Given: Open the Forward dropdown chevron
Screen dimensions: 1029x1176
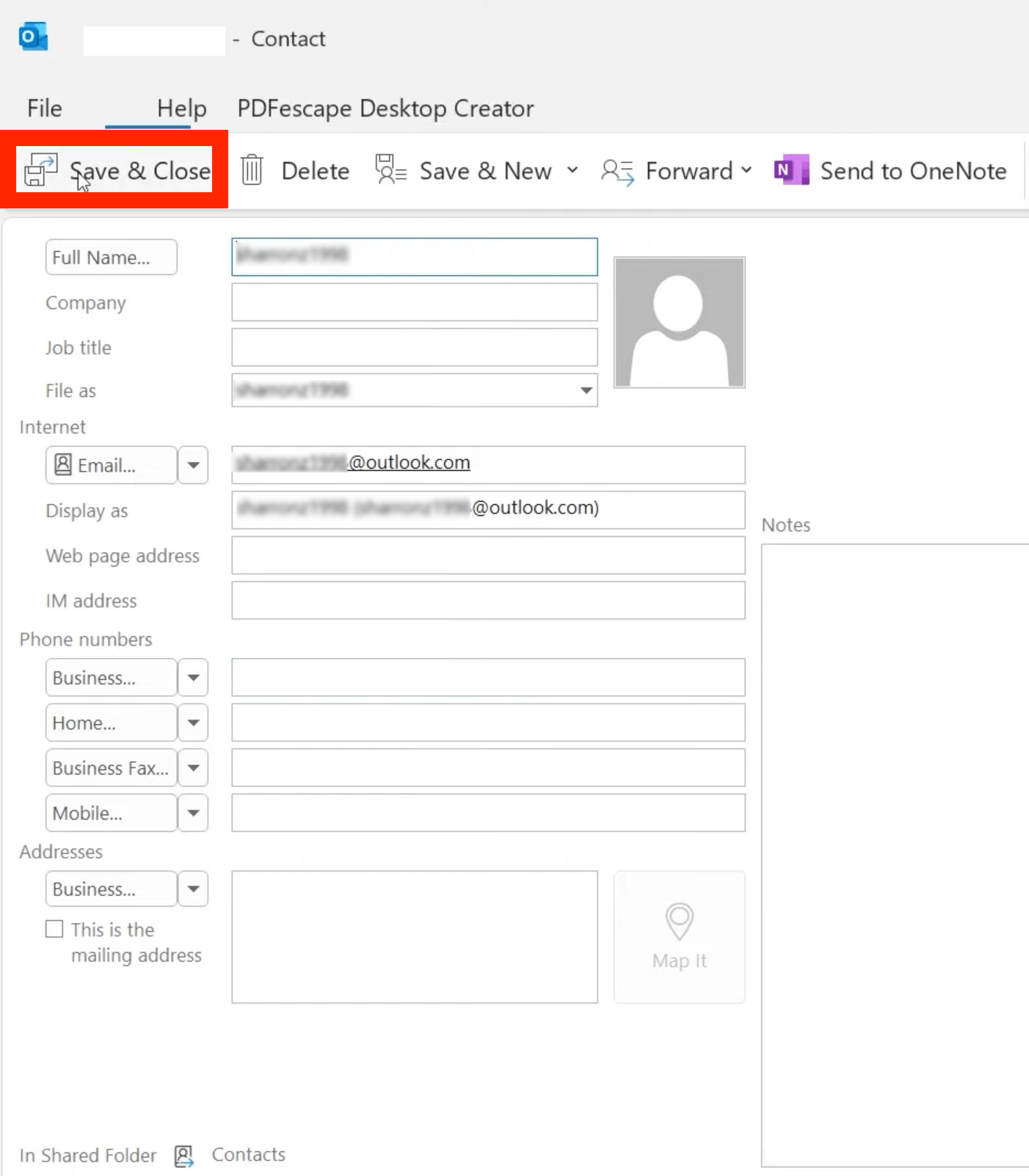Looking at the screenshot, I should 746,170.
